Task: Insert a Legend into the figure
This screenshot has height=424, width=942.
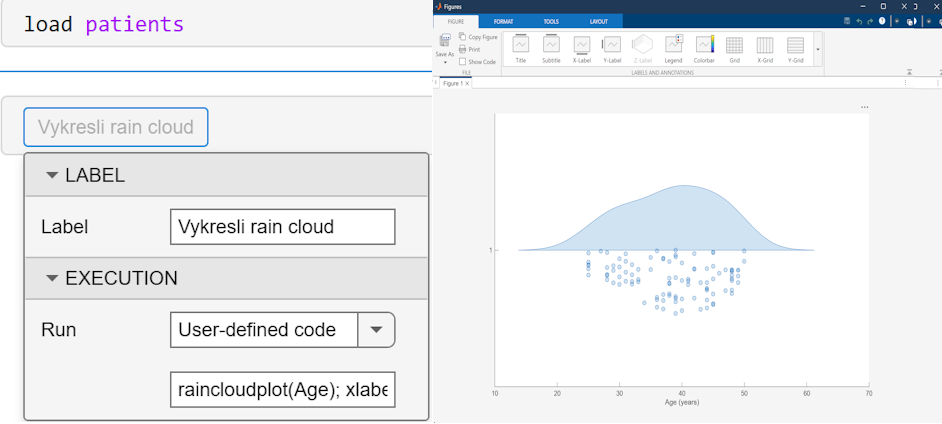Action: click(673, 45)
